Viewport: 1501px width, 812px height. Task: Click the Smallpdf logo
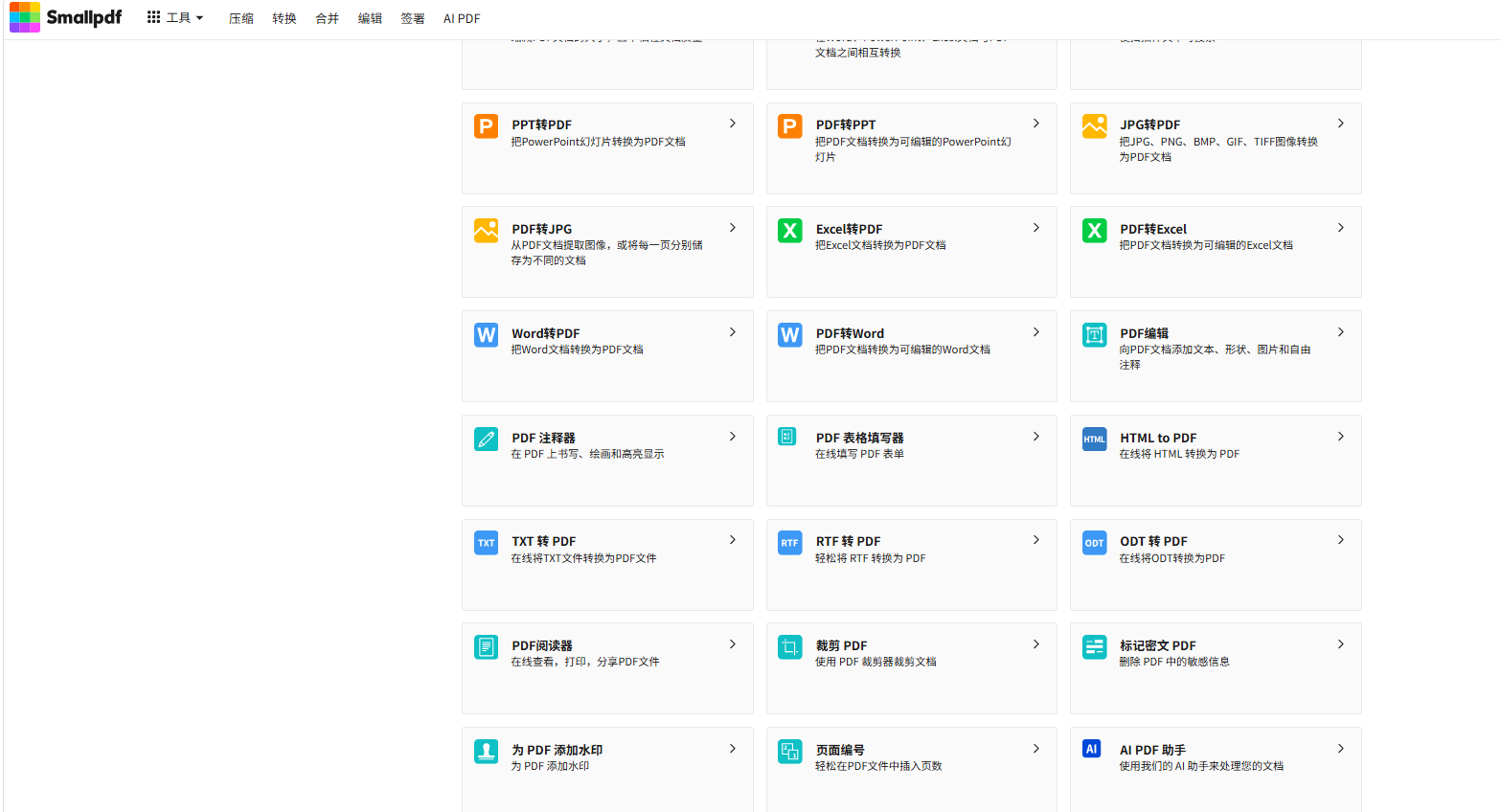(x=66, y=17)
